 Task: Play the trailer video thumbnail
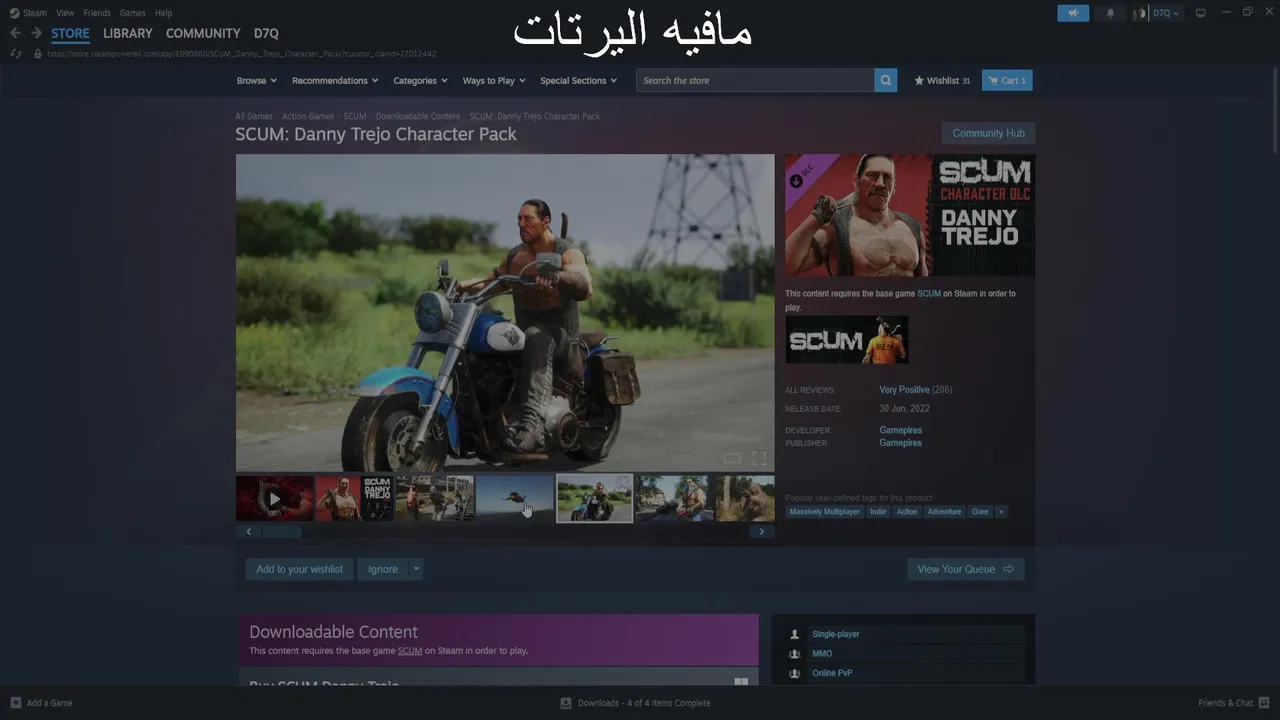pos(275,498)
